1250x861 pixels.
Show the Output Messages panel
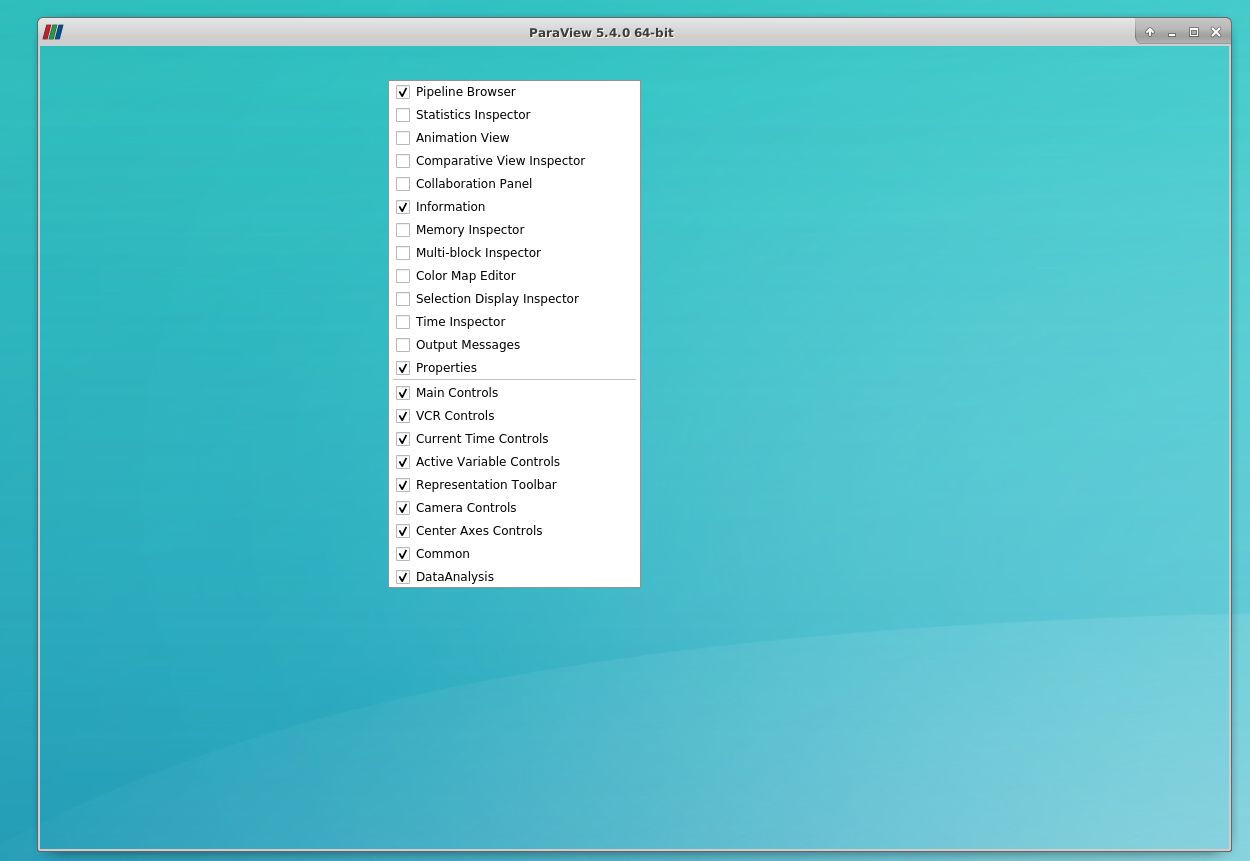[x=514, y=345]
